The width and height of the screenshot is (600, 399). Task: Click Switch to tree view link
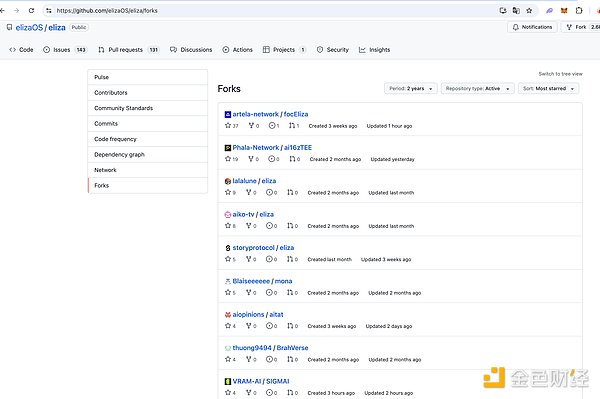[560, 74]
